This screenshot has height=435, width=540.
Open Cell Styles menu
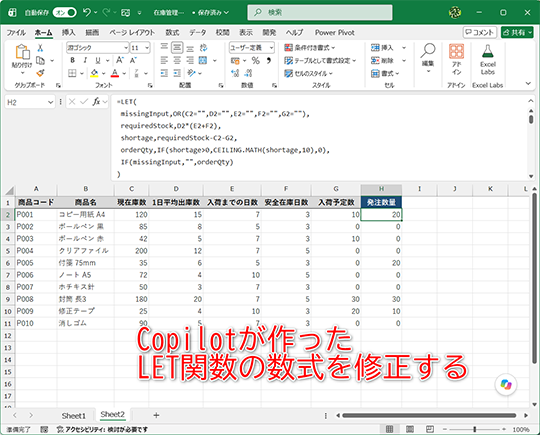pyautogui.click(x=309, y=73)
